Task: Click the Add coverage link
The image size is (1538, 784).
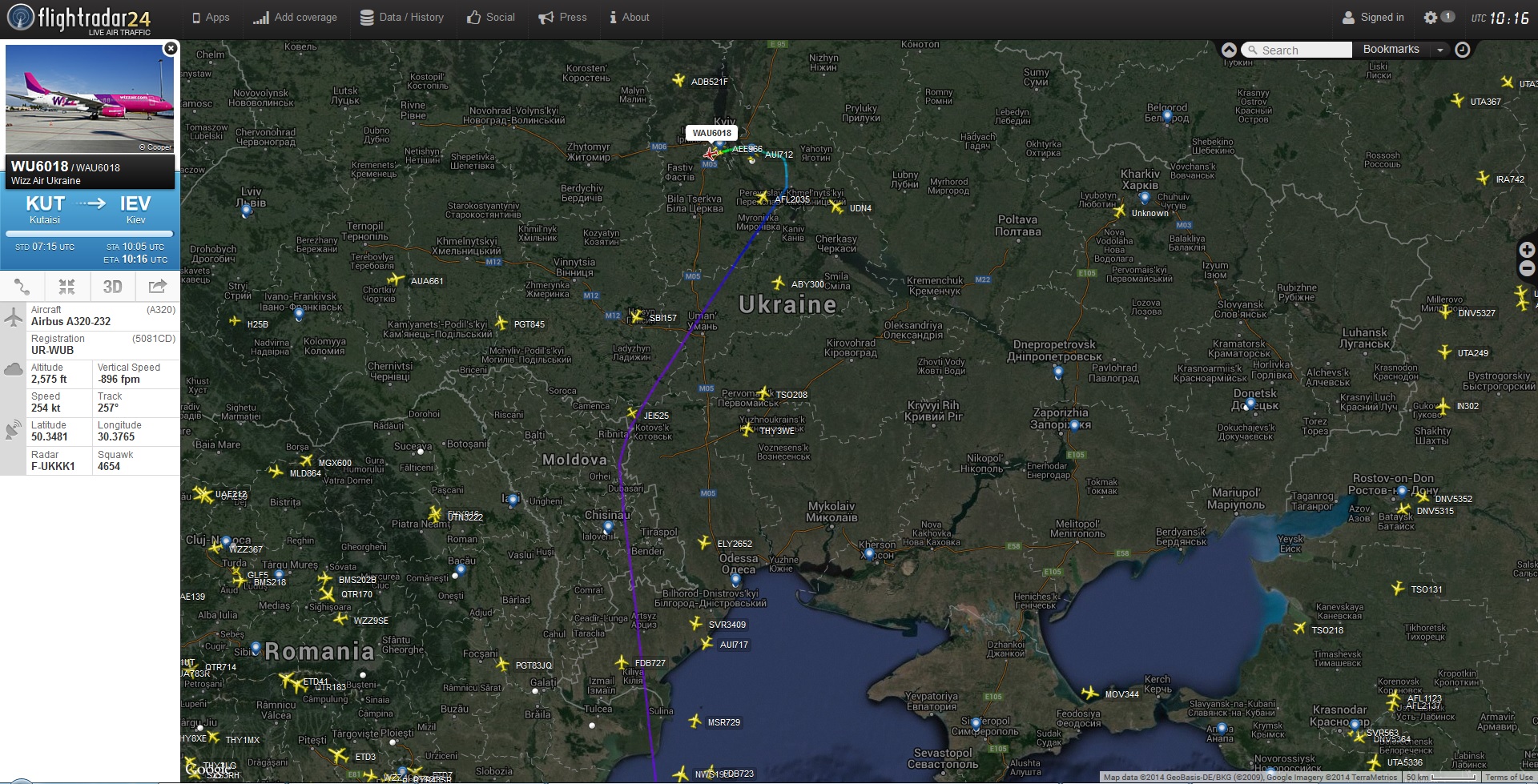Action: click(295, 17)
